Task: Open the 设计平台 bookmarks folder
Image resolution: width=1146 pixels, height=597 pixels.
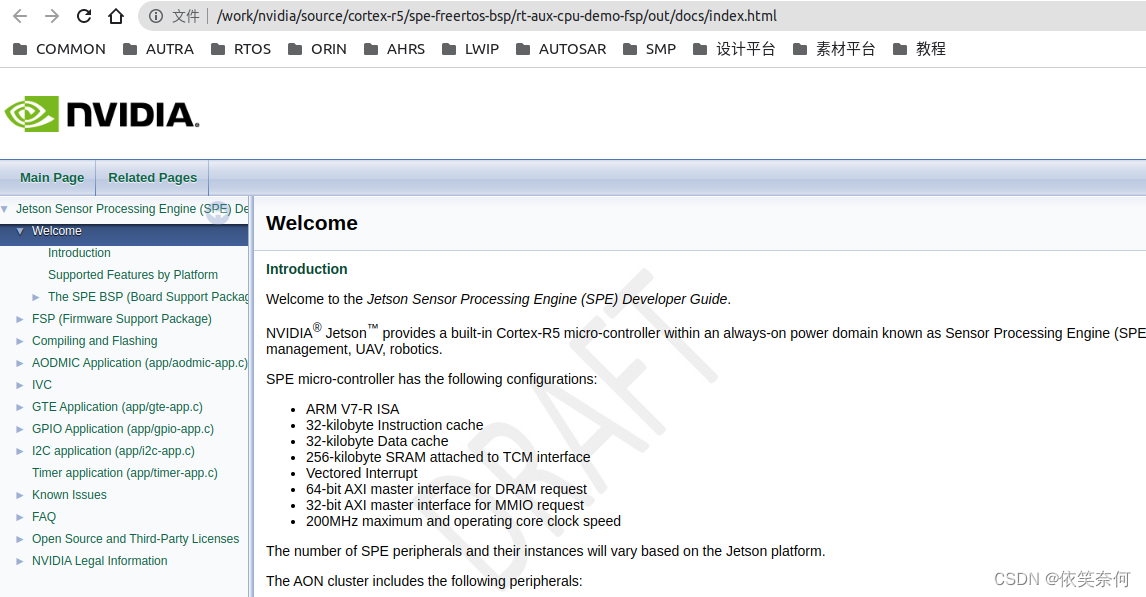Action: [x=734, y=49]
